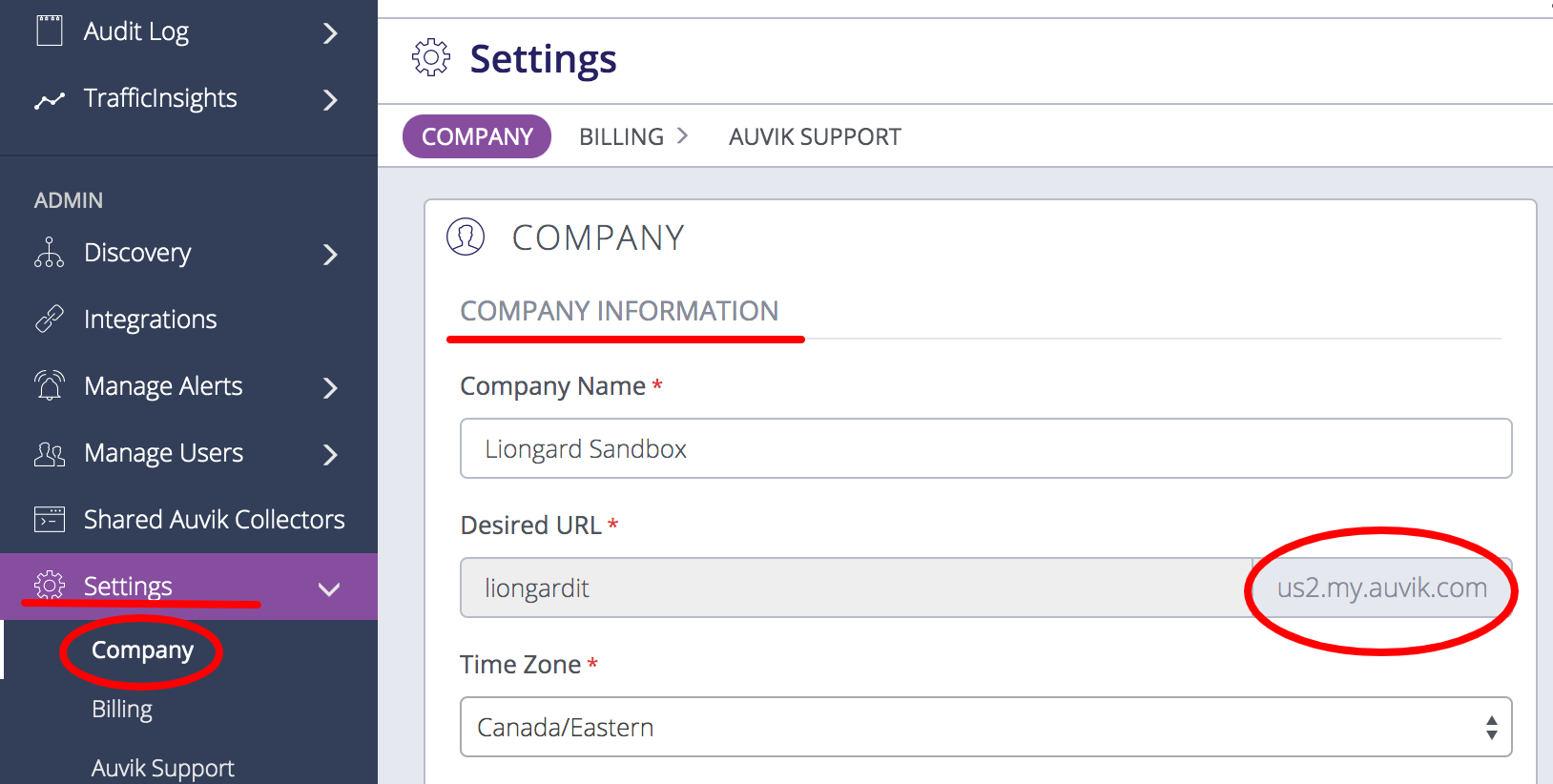Expand the Audit Log submenu arrow
Image resolution: width=1553 pixels, height=784 pixels.
(x=330, y=33)
